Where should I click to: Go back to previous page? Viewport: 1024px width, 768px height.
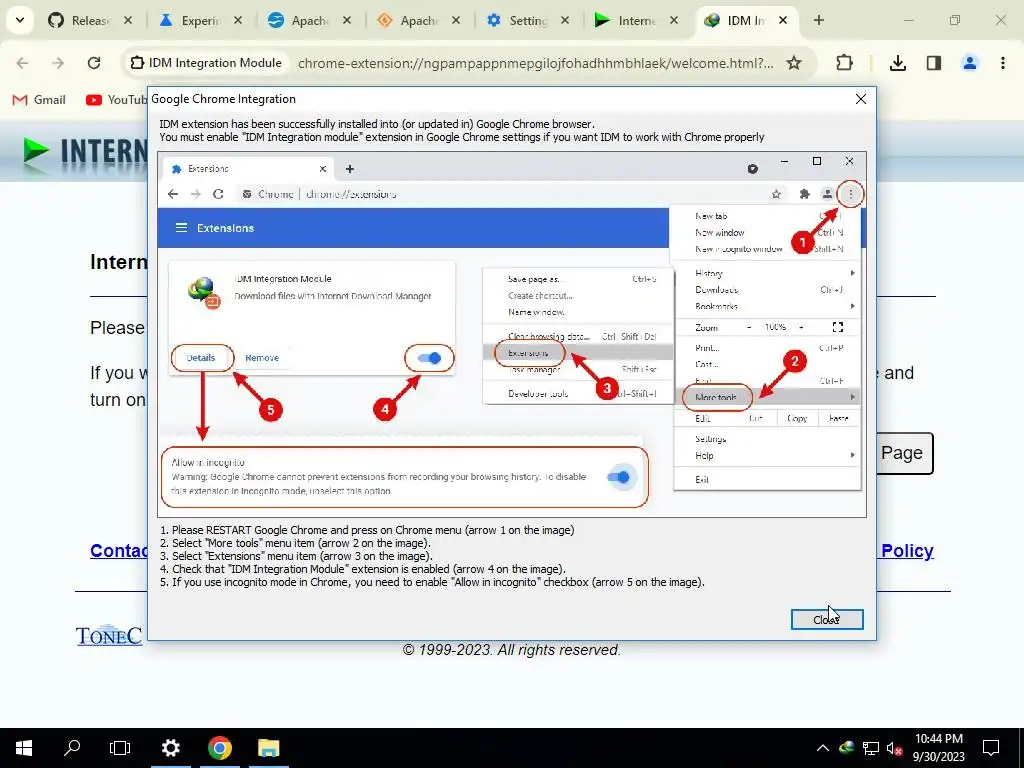[22, 63]
